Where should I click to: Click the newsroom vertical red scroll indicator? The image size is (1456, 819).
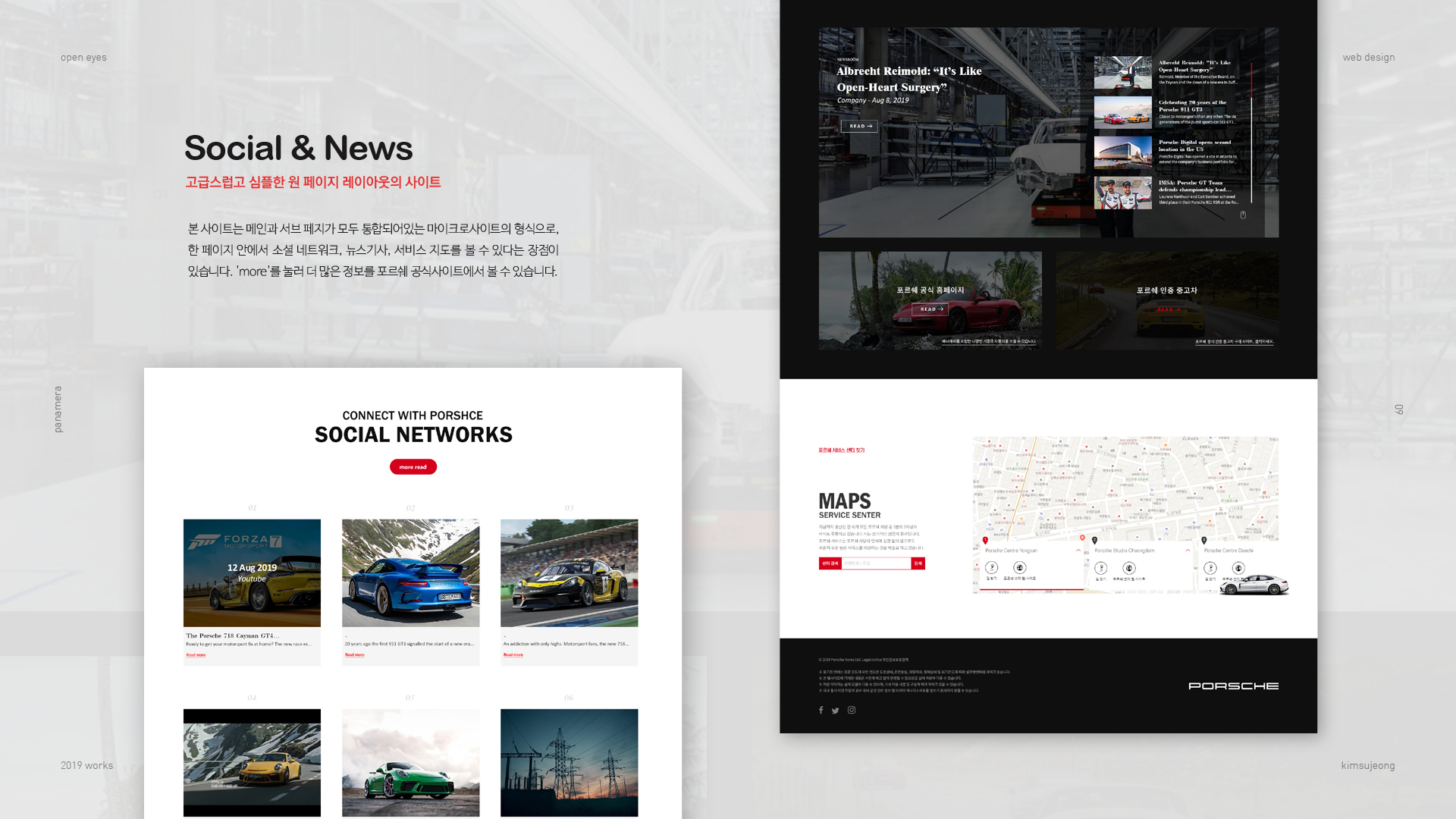[x=1251, y=80]
